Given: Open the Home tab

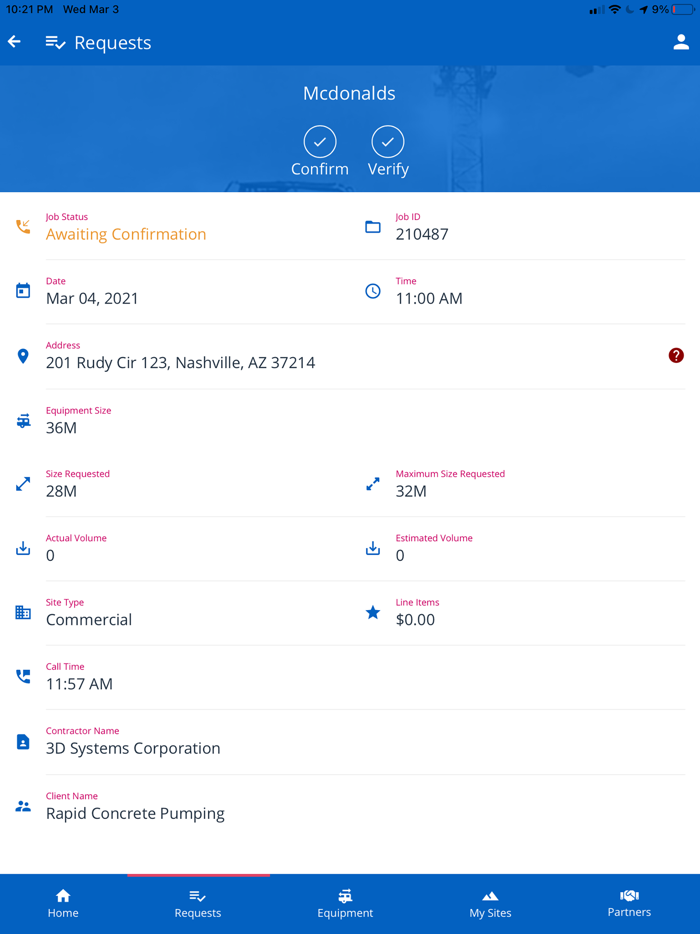Looking at the screenshot, I should (63, 904).
